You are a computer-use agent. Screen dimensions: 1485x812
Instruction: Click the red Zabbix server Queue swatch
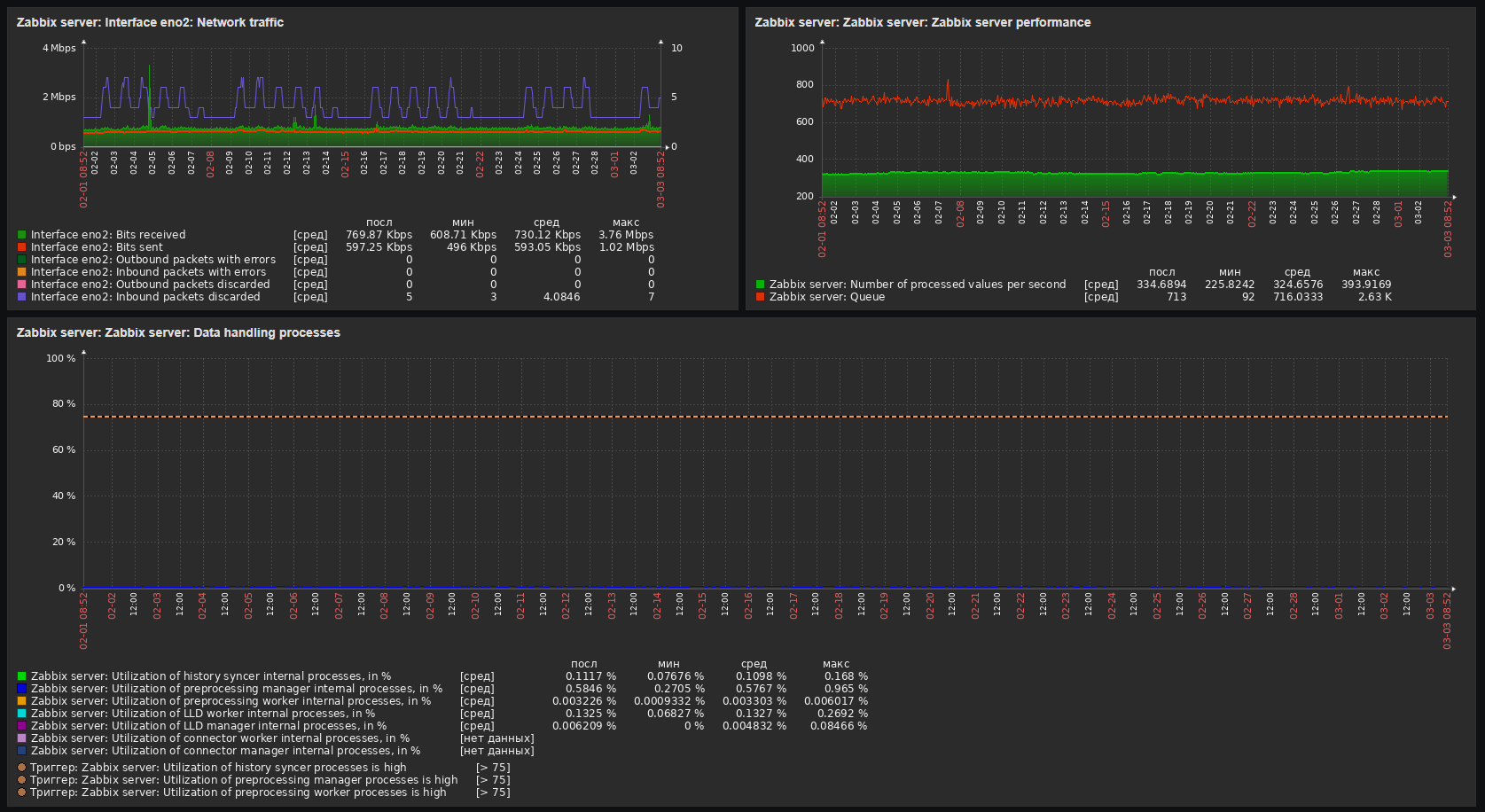click(x=760, y=297)
